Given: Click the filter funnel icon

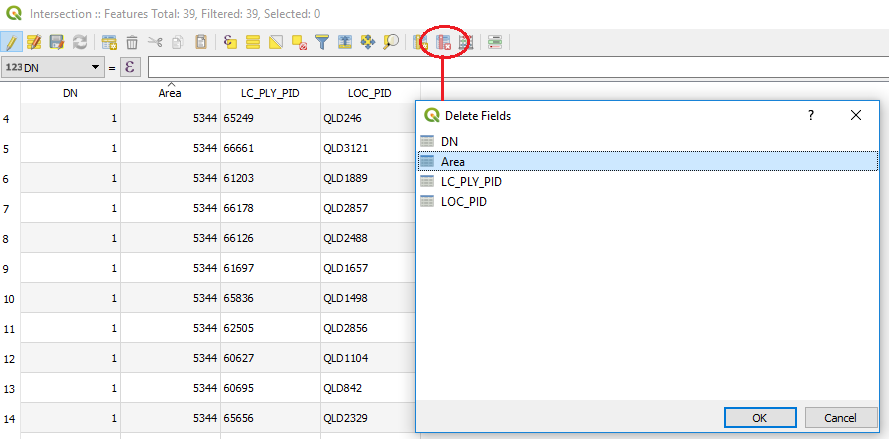Looking at the screenshot, I should [321, 42].
